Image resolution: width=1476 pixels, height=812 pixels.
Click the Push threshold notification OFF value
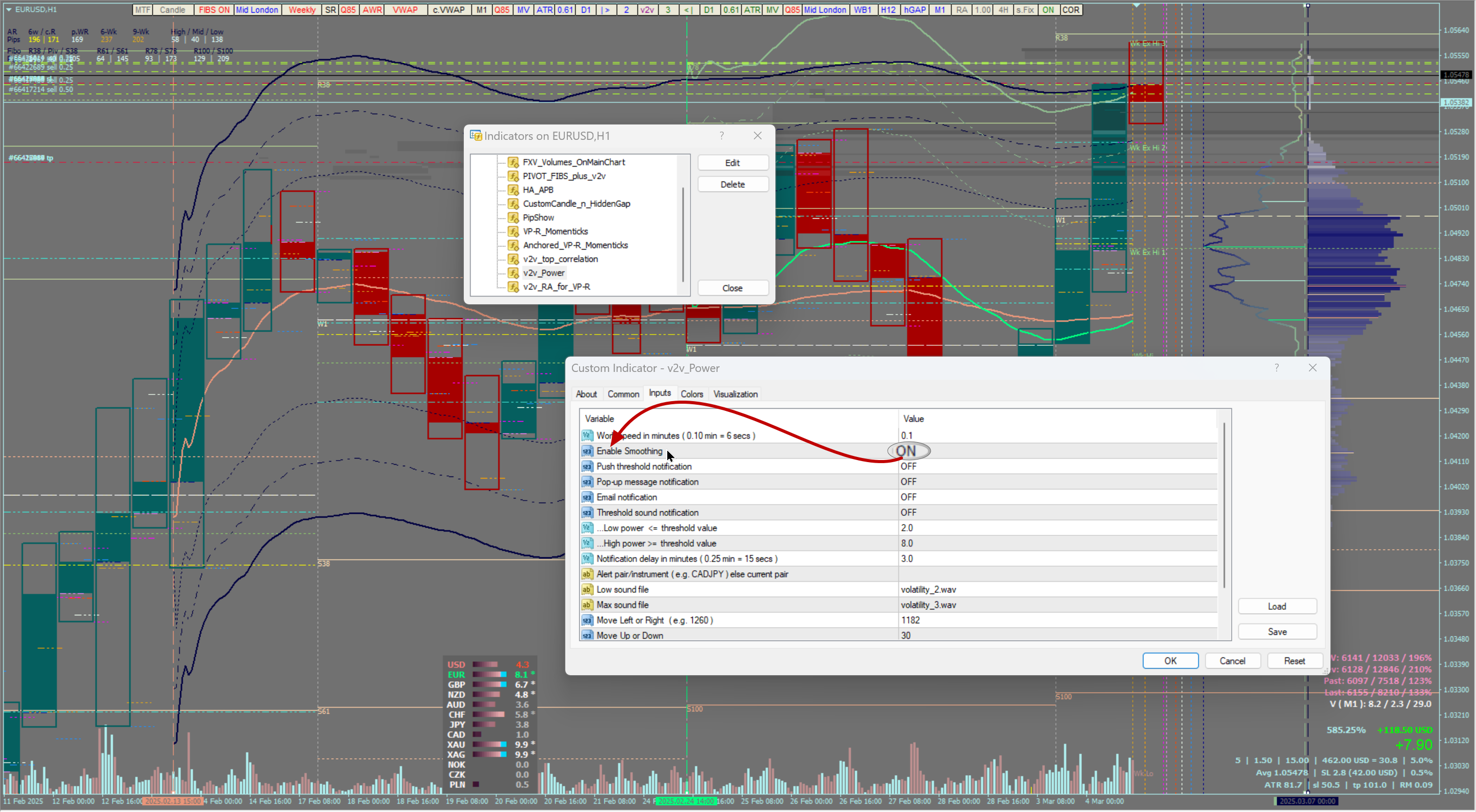coord(908,467)
